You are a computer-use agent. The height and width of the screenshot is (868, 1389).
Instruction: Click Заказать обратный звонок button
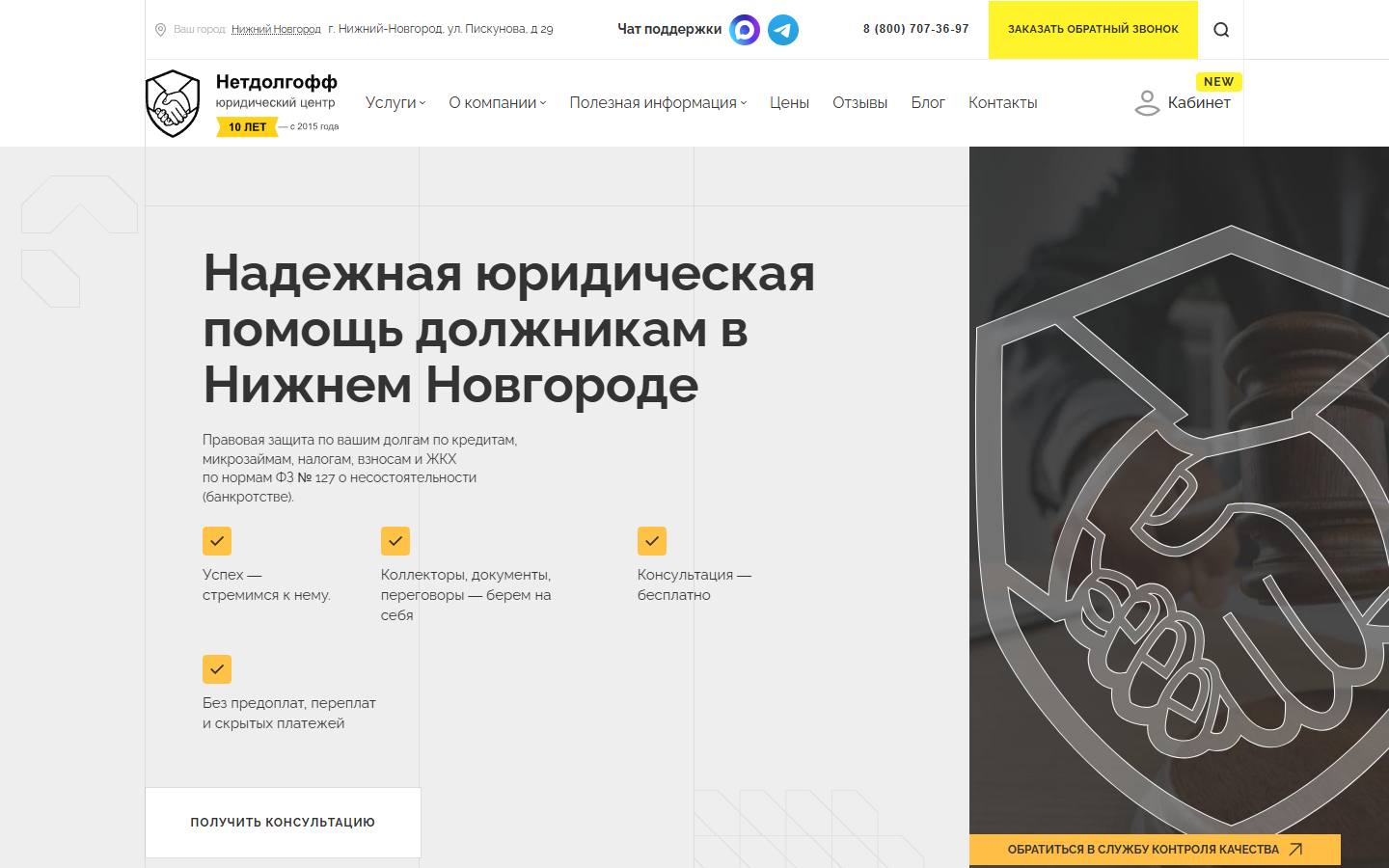(x=1093, y=30)
